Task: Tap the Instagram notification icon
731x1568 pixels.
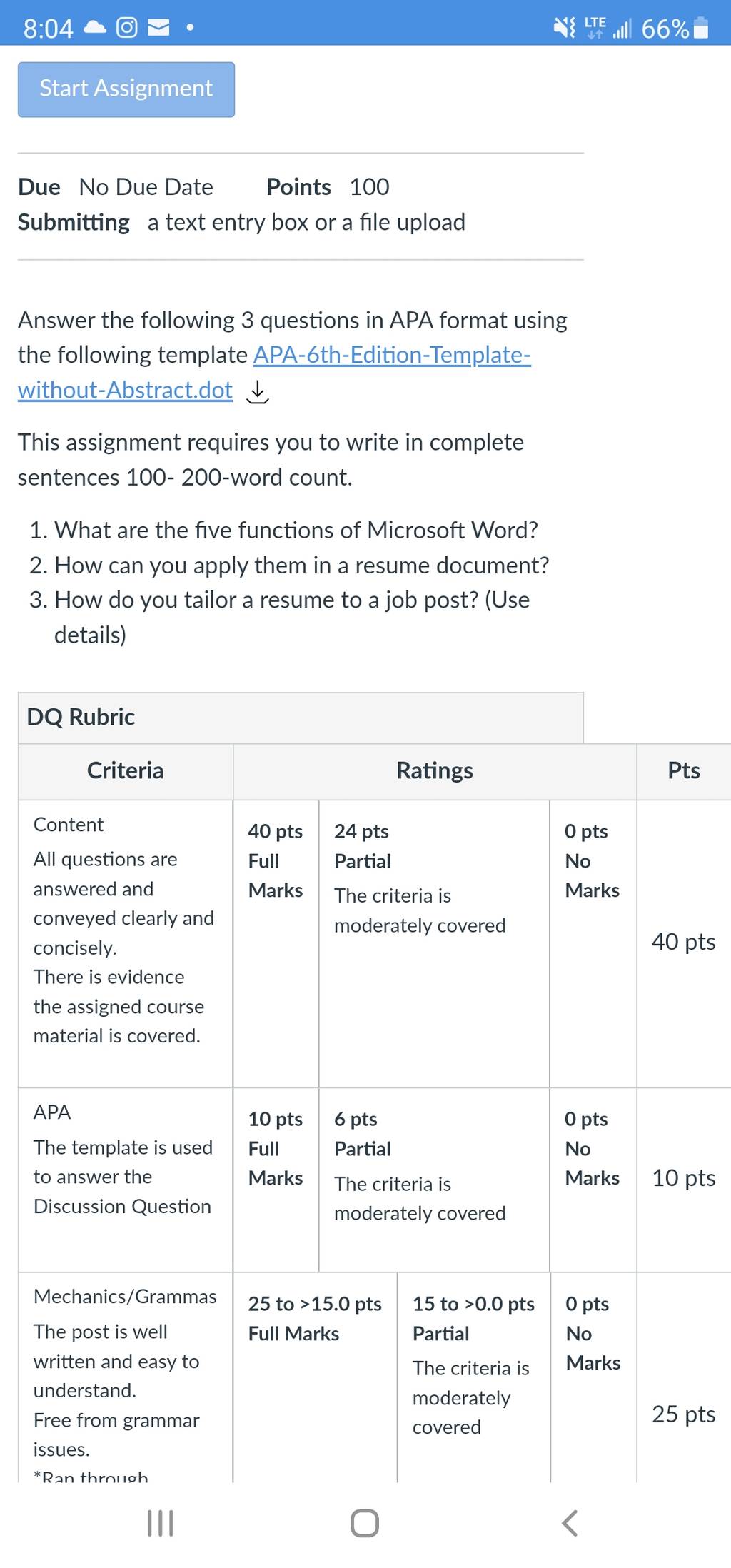Action: [126, 28]
